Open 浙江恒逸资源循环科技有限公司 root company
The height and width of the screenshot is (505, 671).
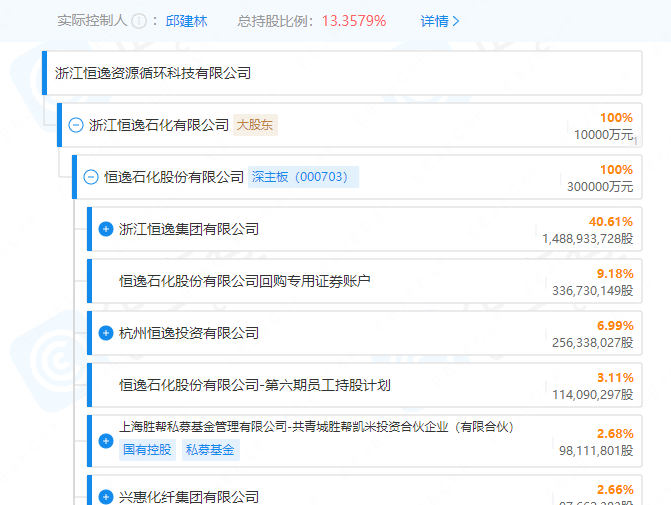point(153,73)
